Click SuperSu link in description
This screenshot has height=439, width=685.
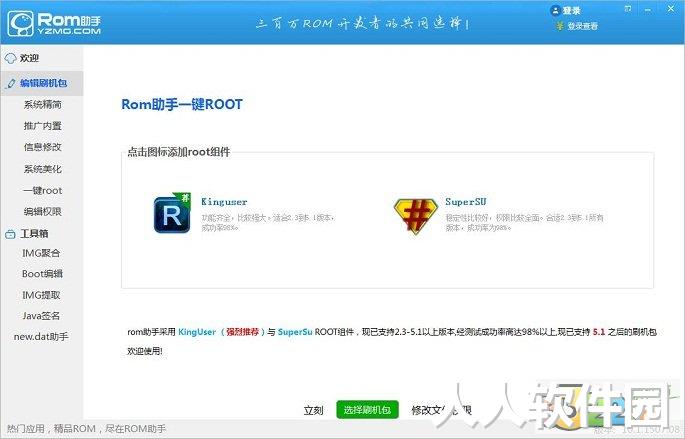(x=295, y=332)
